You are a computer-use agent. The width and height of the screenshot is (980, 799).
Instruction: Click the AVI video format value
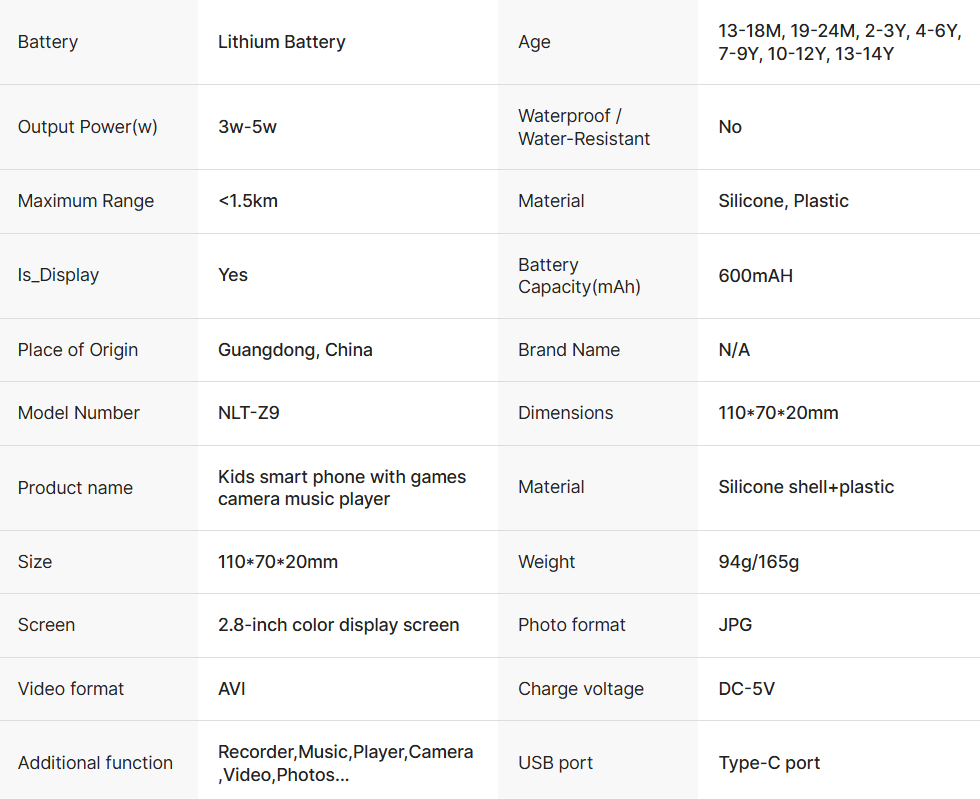(232, 689)
